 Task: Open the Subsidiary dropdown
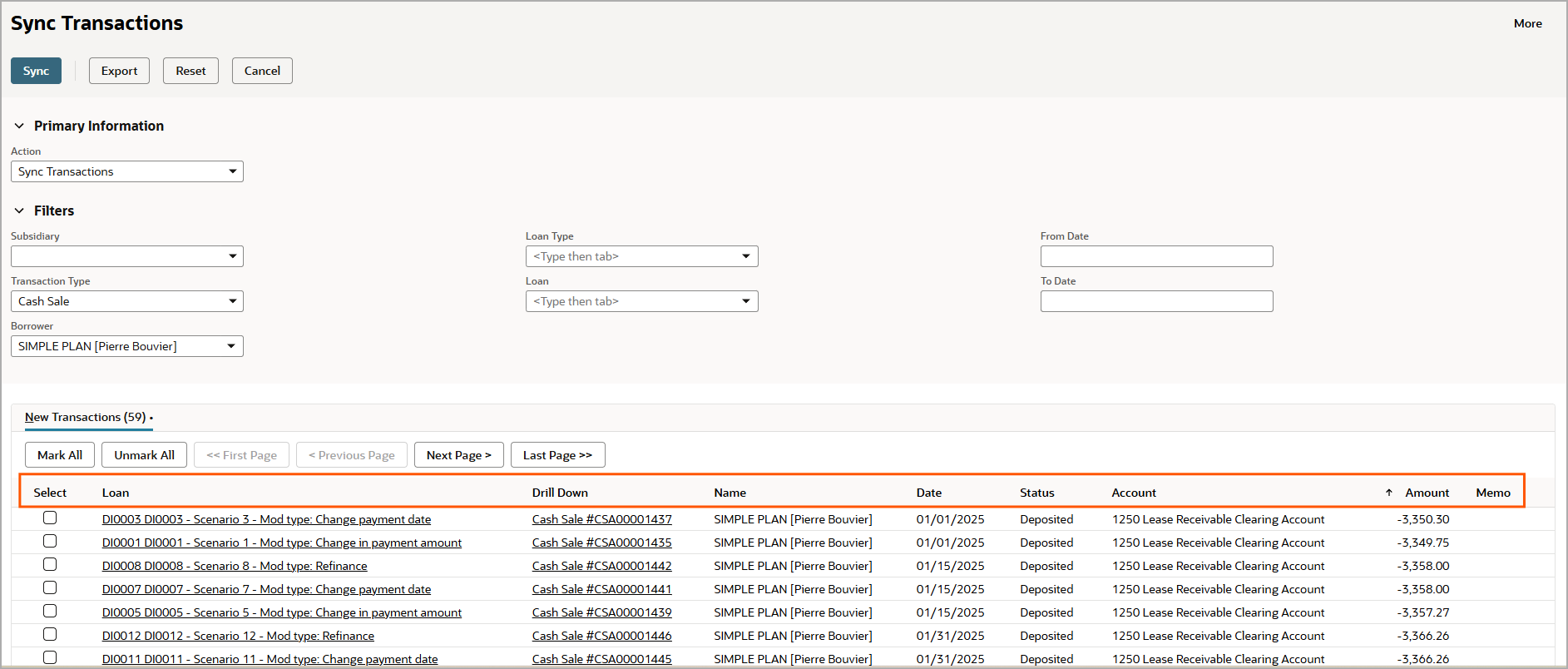[232, 256]
